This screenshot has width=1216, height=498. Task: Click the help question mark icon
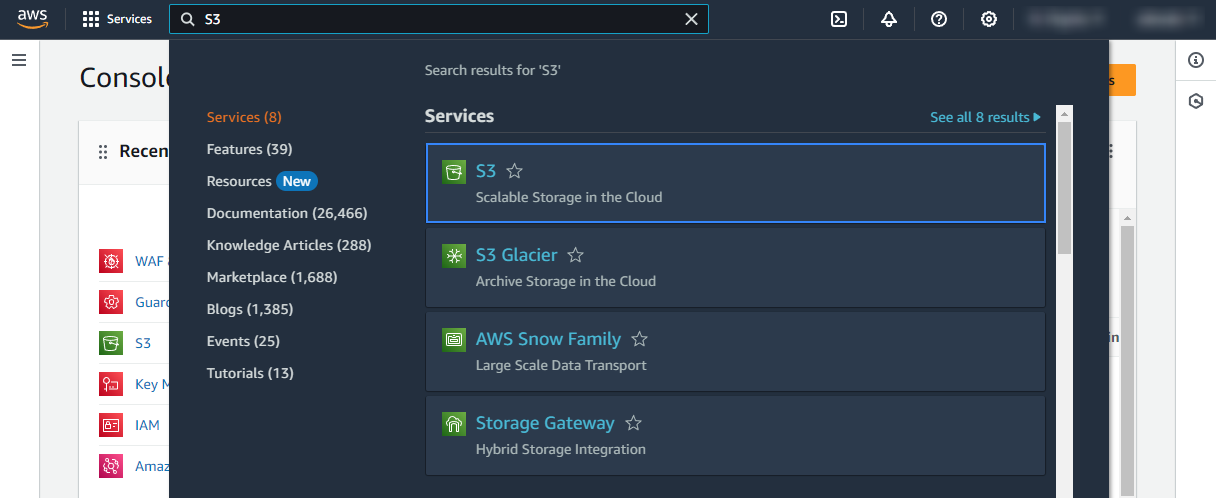click(939, 19)
